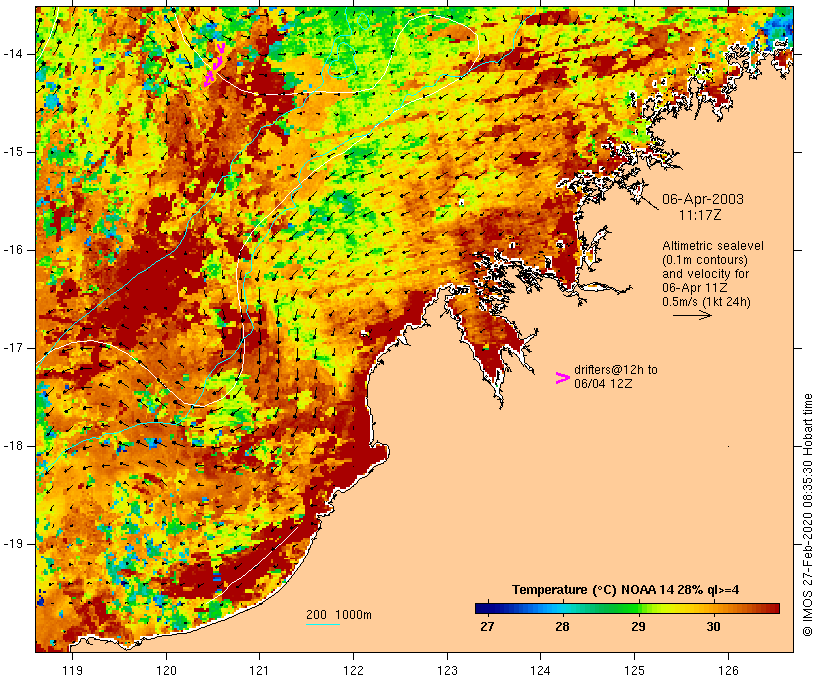Click the "drifters@12h to" legend text
The height and width of the screenshot is (680, 820).
616,370
